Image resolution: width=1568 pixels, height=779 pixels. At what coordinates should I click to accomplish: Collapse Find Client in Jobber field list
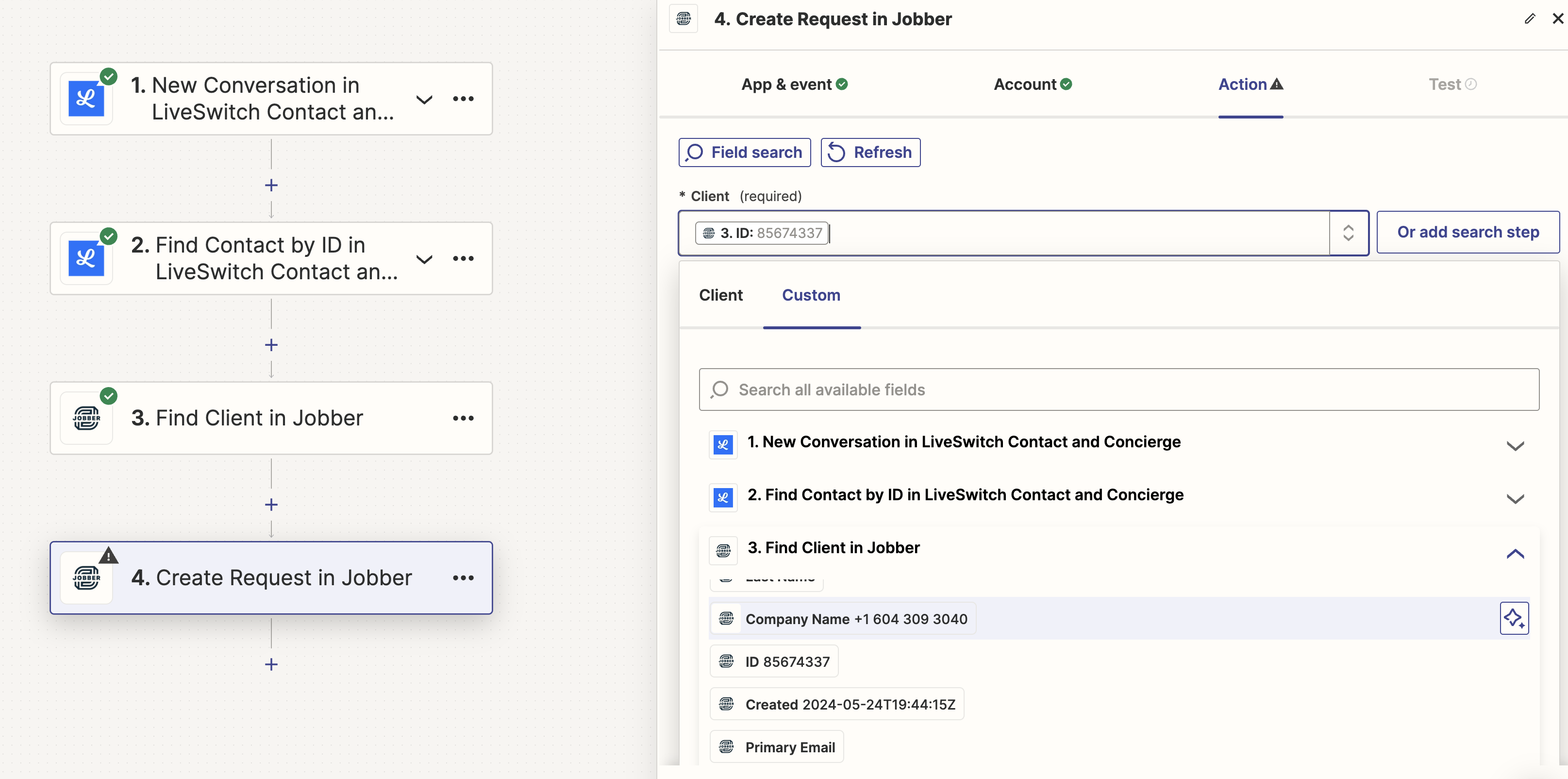[x=1515, y=553]
